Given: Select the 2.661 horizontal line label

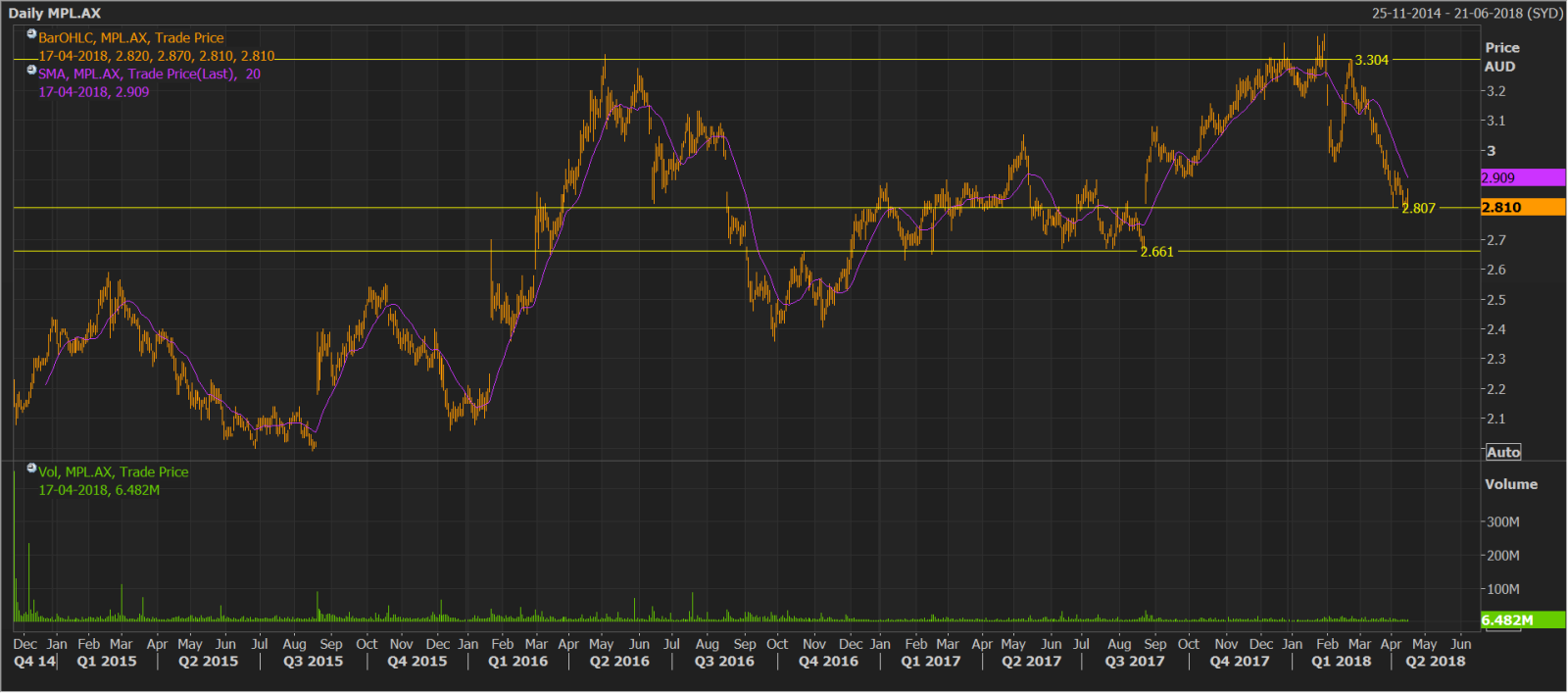Looking at the screenshot, I should click(1156, 252).
